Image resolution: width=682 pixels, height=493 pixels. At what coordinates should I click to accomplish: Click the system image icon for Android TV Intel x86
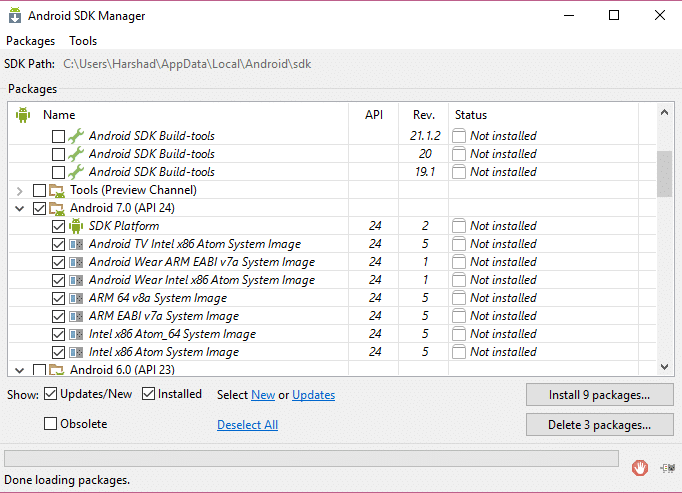click(x=77, y=244)
